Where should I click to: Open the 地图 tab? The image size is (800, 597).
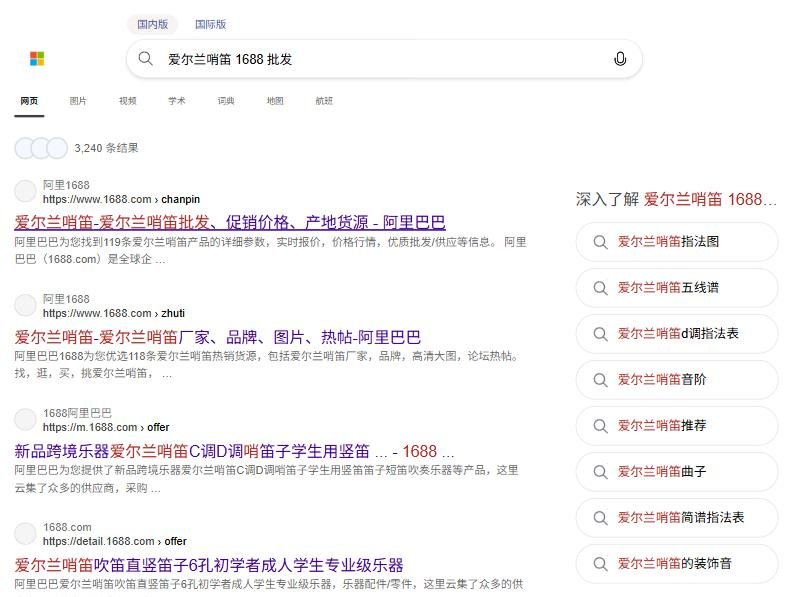coord(275,101)
